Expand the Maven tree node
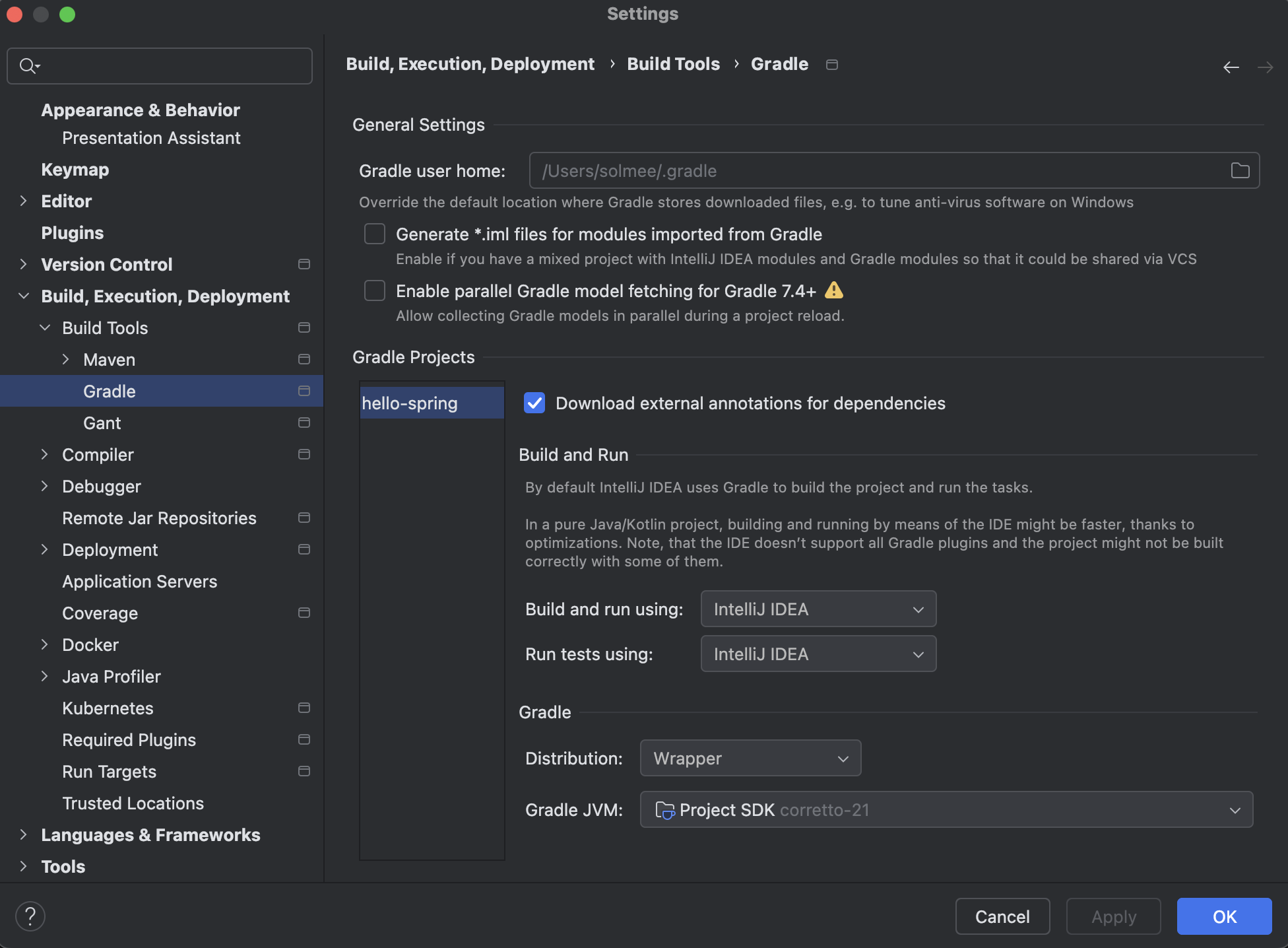Viewport: 1288px width, 948px height. click(66, 359)
